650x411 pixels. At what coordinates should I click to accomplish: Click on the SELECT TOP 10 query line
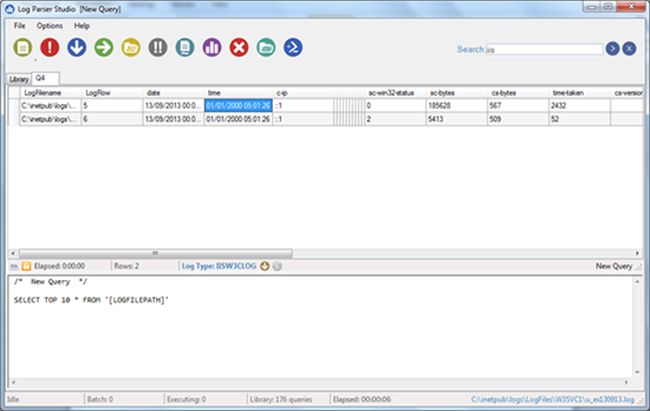(91, 300)
